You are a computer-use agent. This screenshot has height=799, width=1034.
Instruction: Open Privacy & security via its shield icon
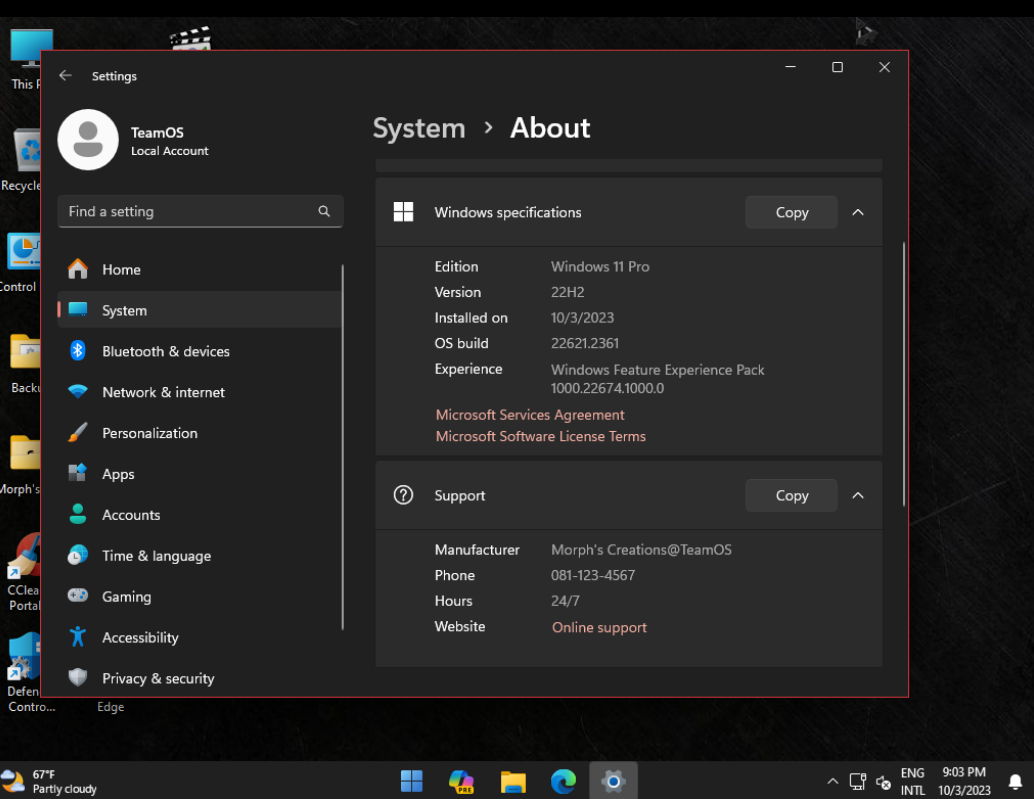[78, 678]
